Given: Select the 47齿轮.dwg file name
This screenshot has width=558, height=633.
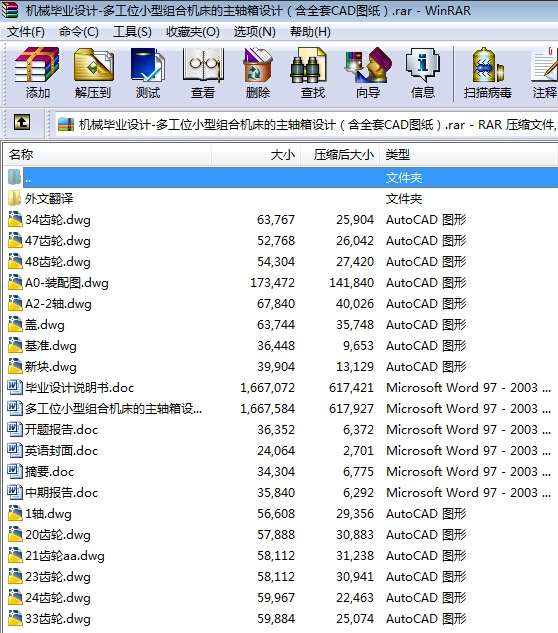Looking at the screenshot, I should pos(58,241).
